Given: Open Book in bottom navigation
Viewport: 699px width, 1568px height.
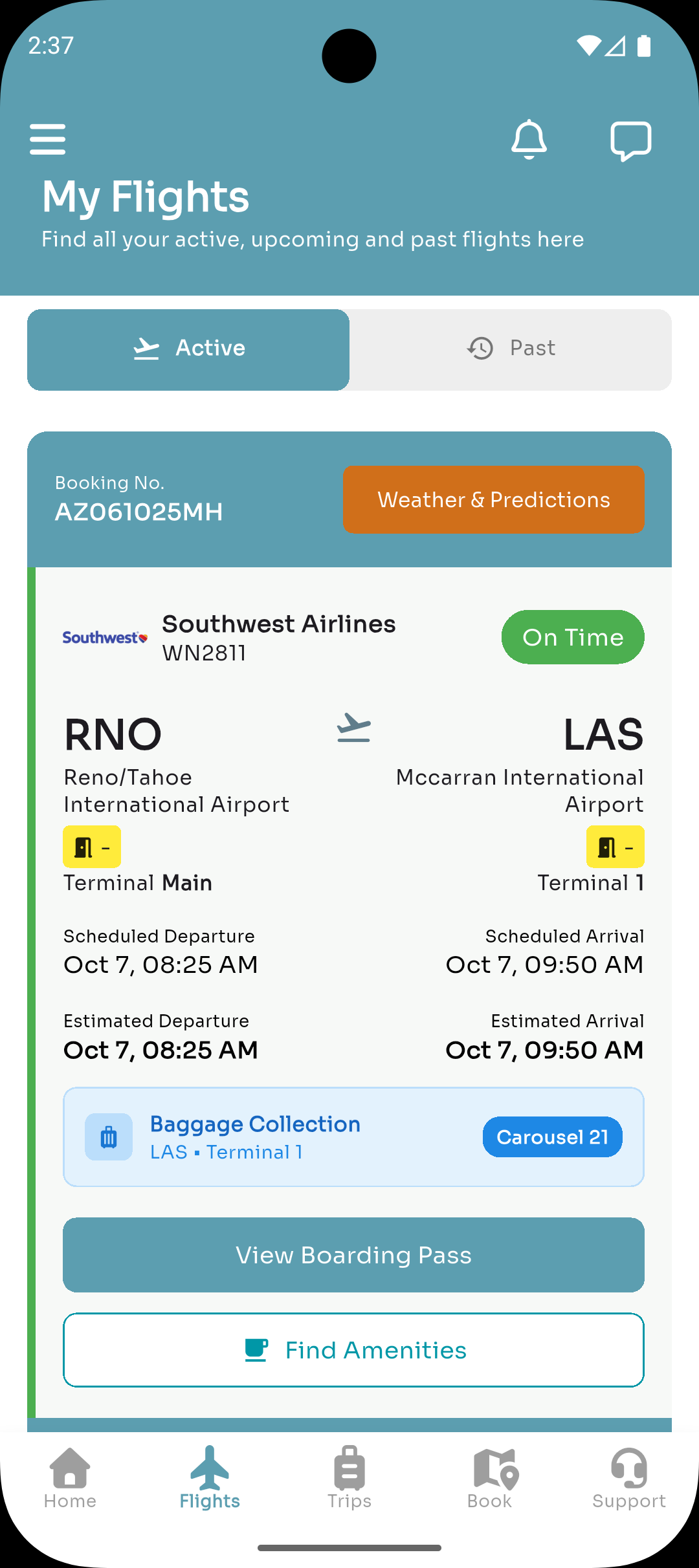Looking at the screenshot, I should 490,1478.
